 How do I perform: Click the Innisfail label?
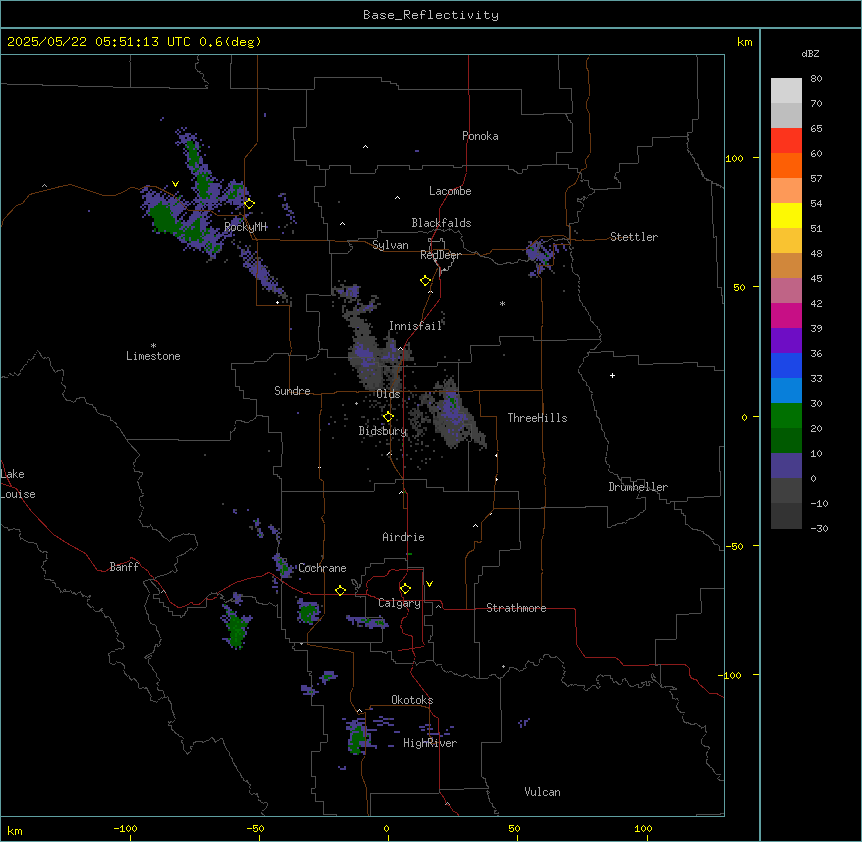tap(416, 326)
